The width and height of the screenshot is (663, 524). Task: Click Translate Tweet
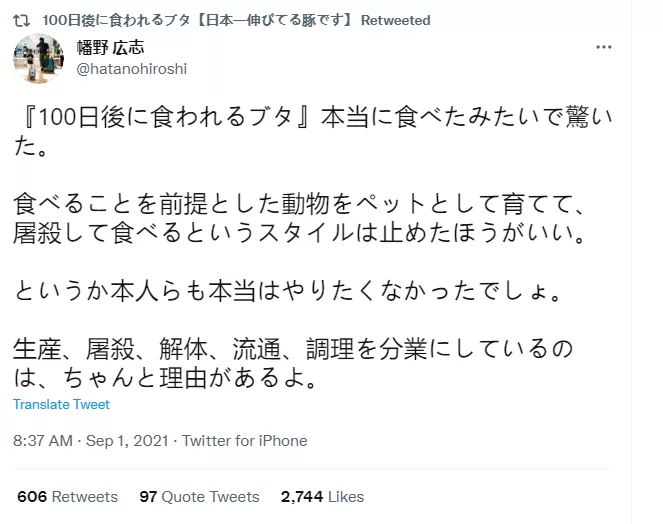61,404
